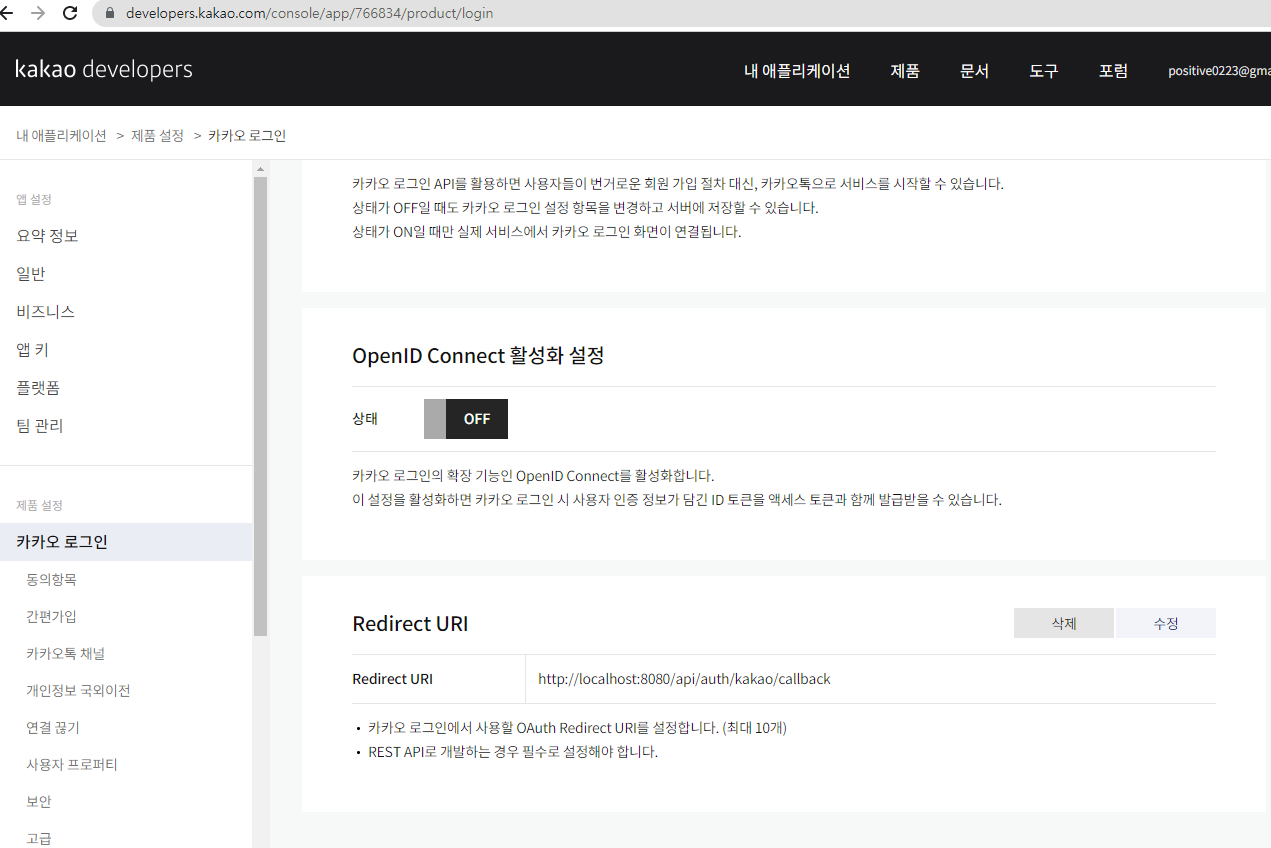Select 카카오 로그인 breadcrumb

pos(247,135)
